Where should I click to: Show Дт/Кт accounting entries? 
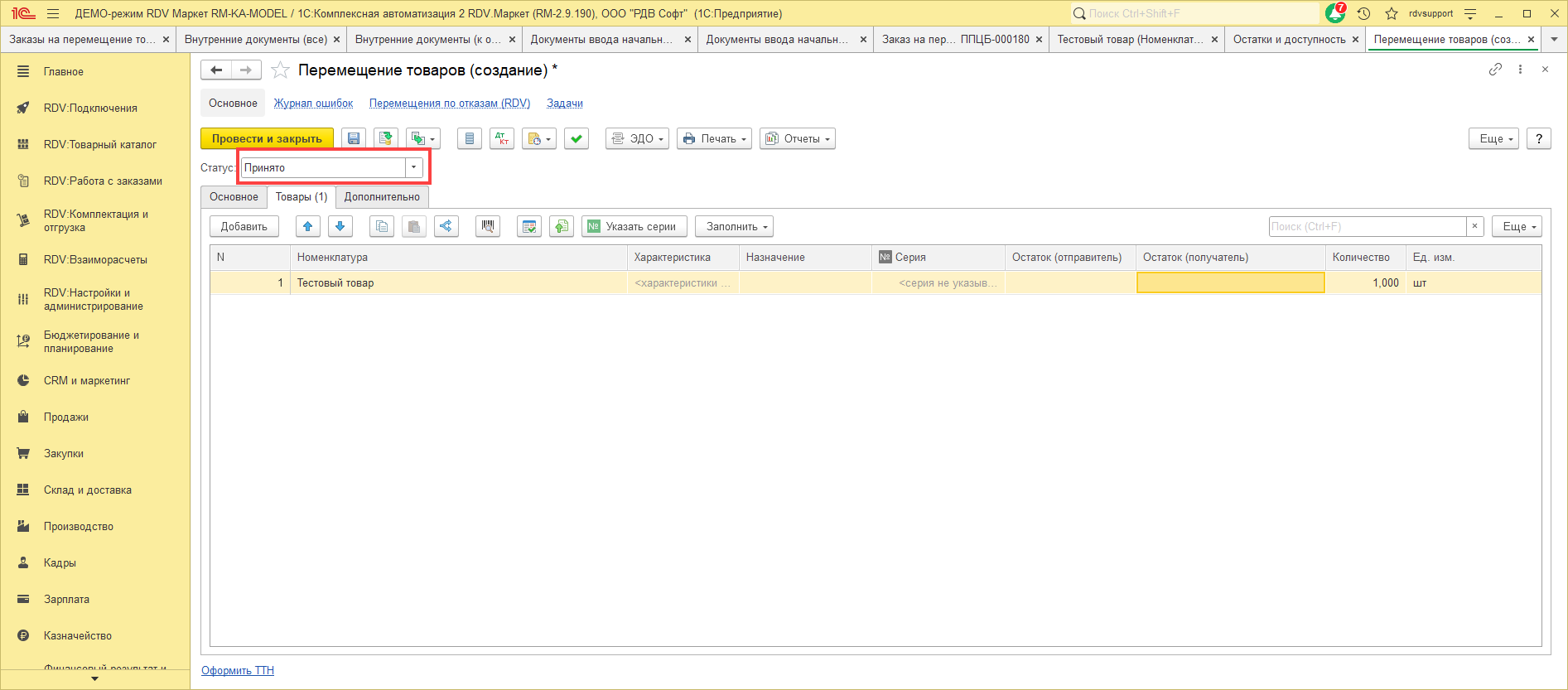(502, 138)
